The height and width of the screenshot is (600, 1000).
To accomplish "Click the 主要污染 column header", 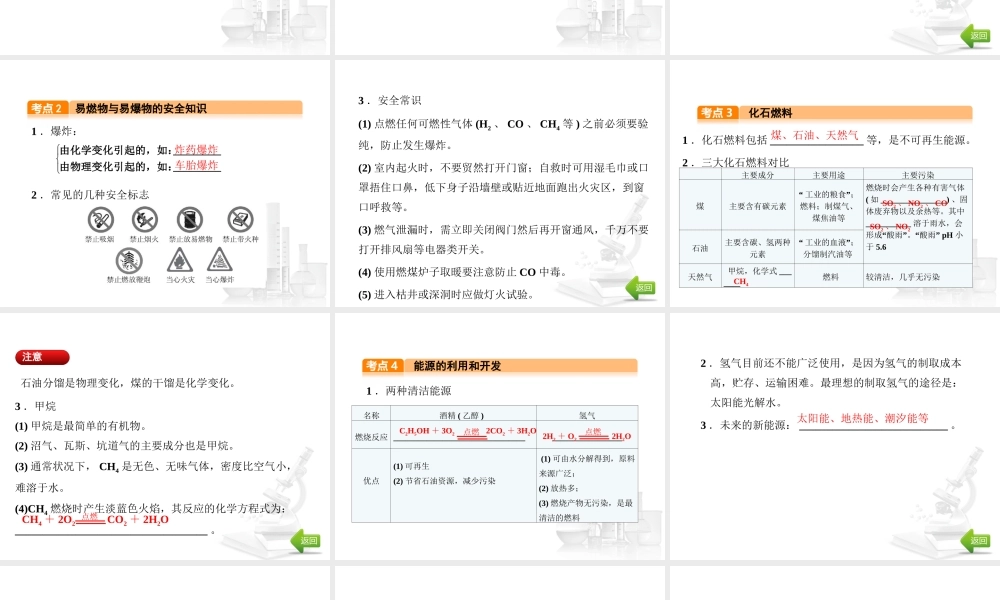I will [x=918, y=175].
